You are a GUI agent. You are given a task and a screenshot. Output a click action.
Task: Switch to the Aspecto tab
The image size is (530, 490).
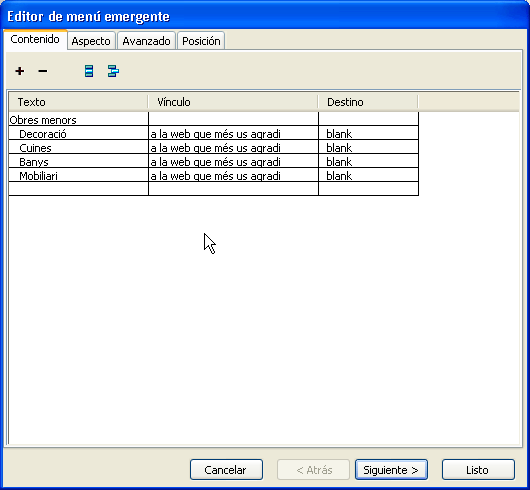[91, 41]
